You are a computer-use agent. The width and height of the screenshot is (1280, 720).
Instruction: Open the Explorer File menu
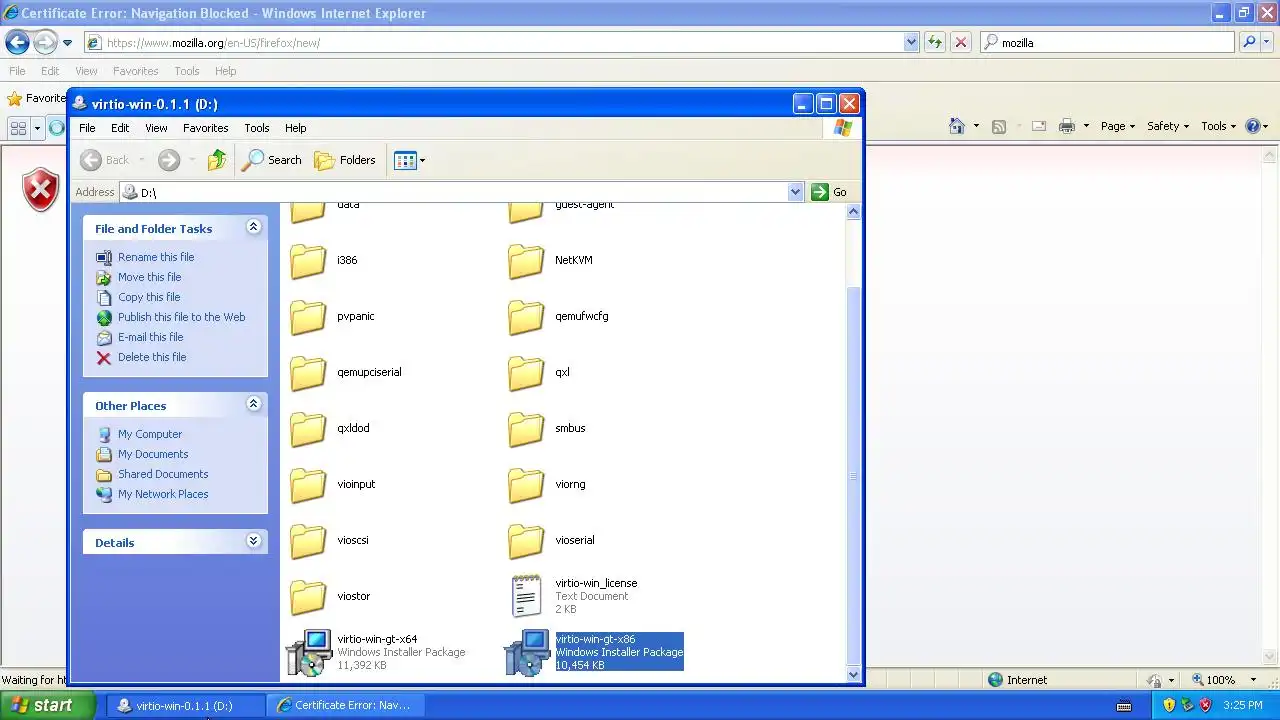87,128
